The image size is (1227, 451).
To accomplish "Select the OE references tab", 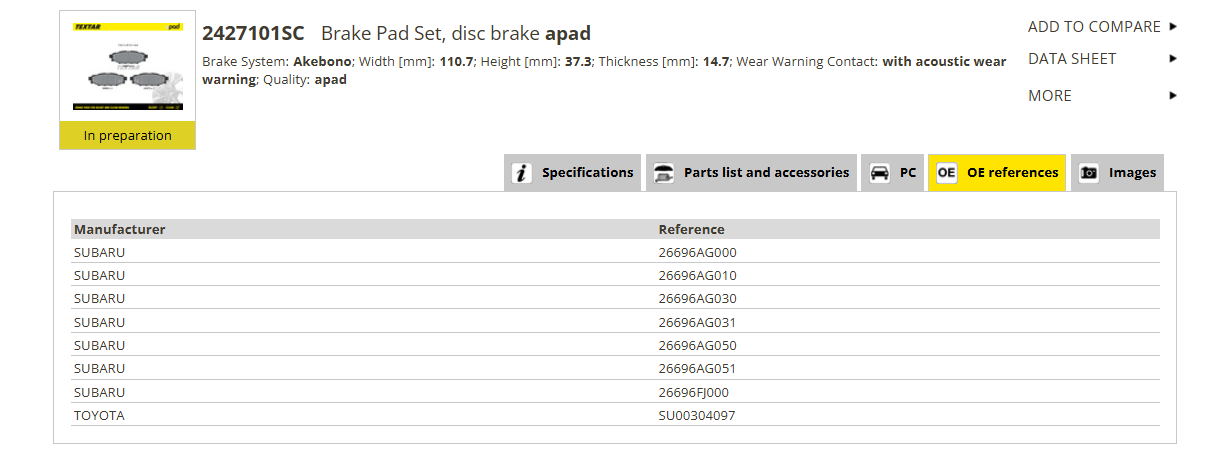I will [x=997, y=173].
